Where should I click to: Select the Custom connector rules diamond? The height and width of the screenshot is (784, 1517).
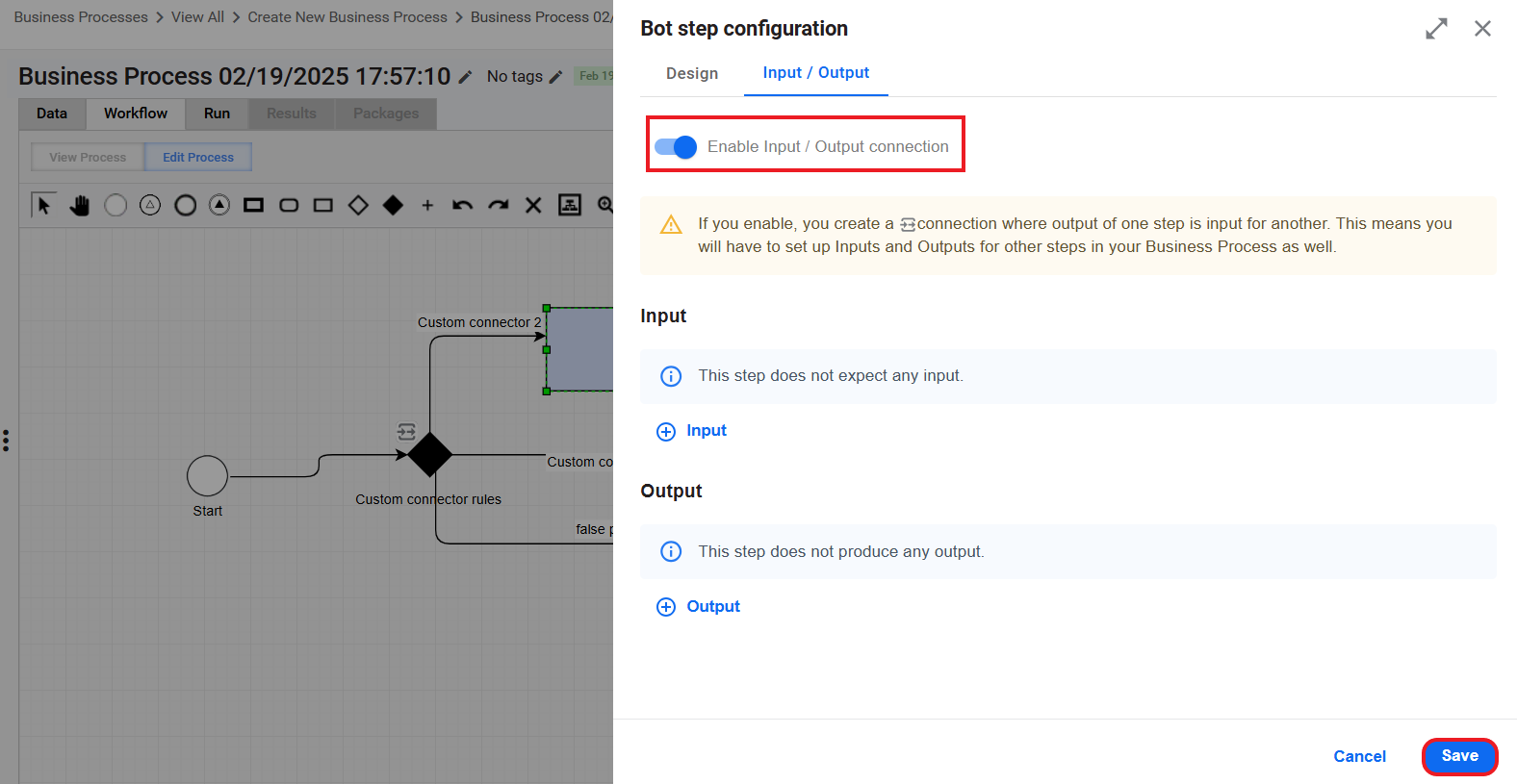(x=429, y=454)
